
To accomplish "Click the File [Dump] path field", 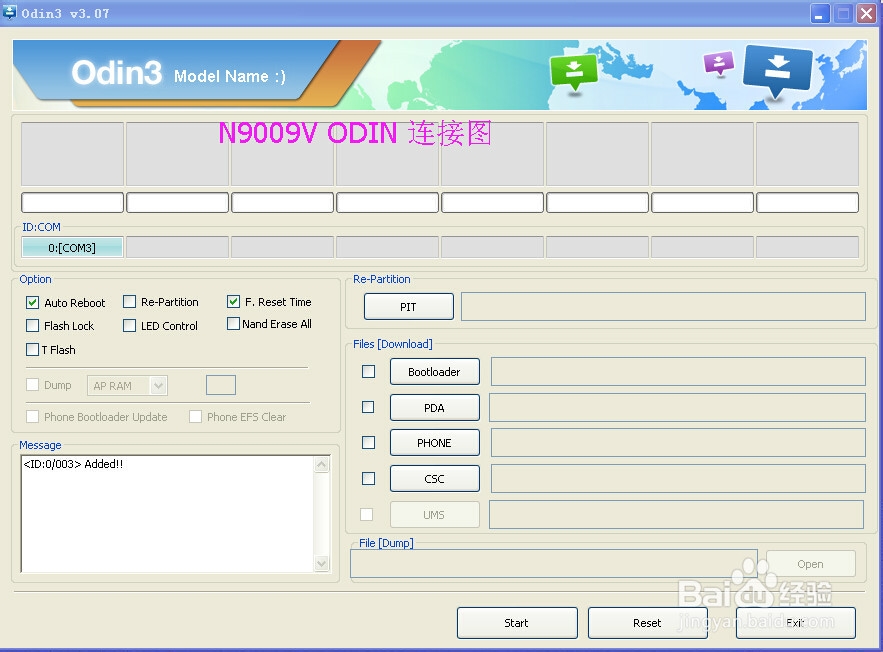I will click(554, 564).
